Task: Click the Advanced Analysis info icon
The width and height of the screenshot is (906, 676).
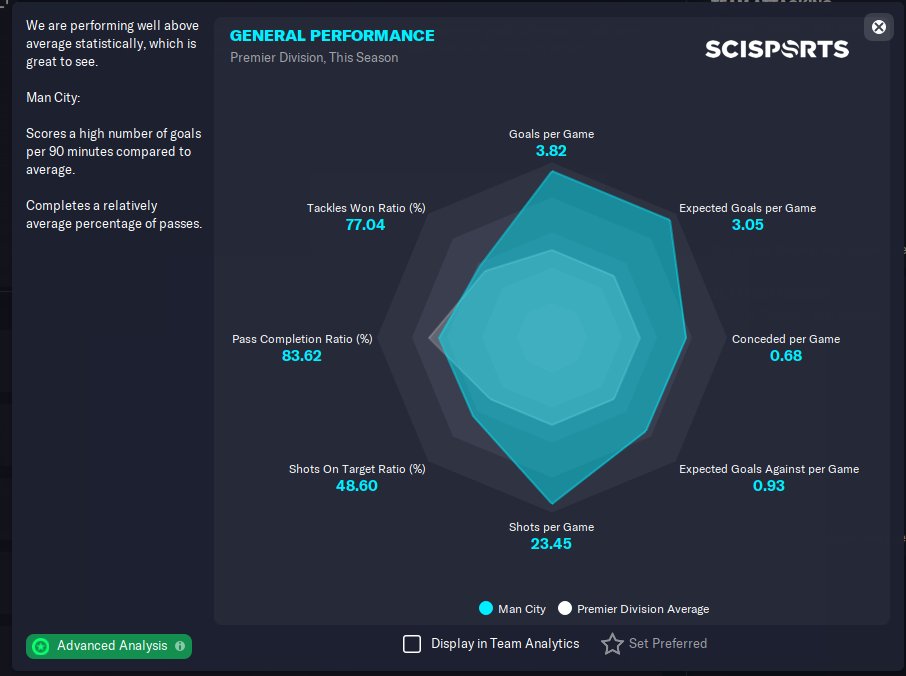Action: [x=180, y=646]
